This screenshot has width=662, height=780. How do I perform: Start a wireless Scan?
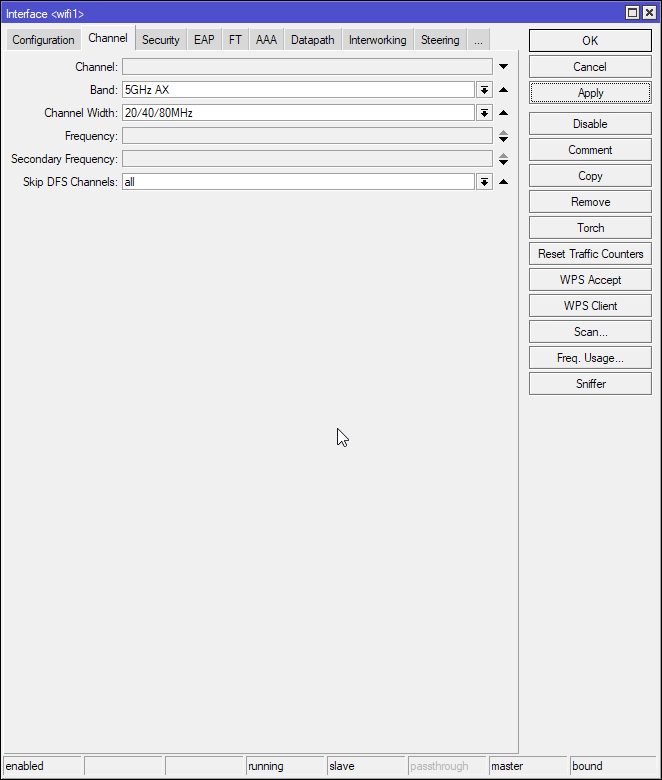590,332
